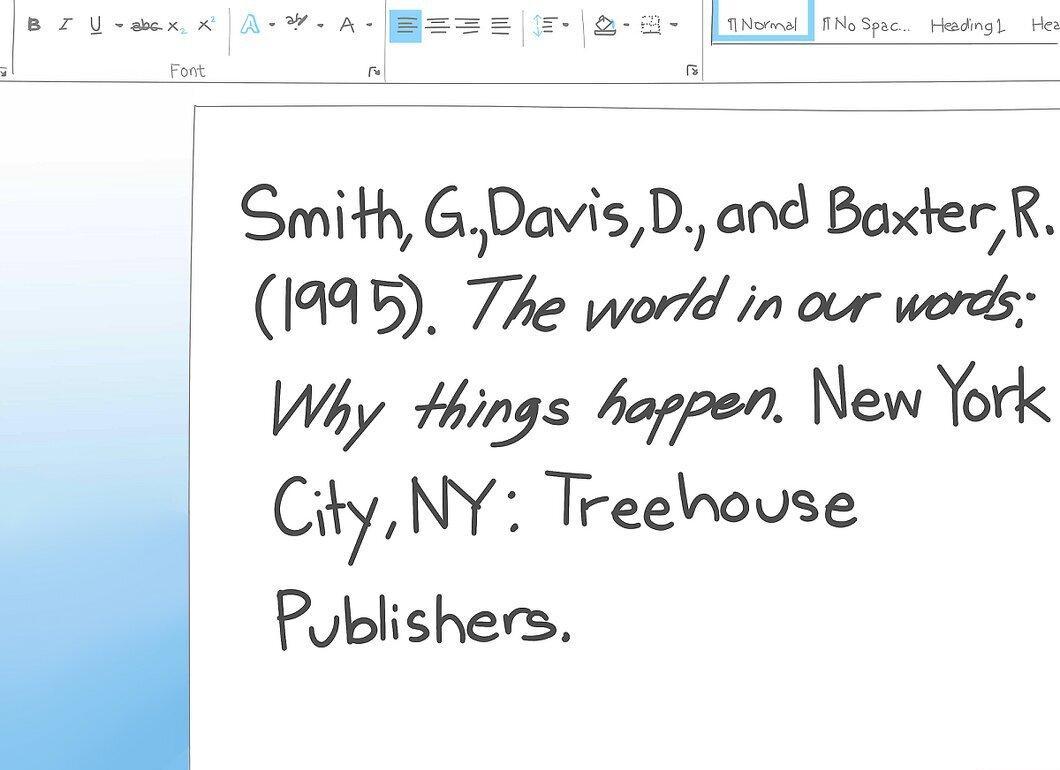
Task: Open the Font dialog launcher
Action: (x=374, y=71)
